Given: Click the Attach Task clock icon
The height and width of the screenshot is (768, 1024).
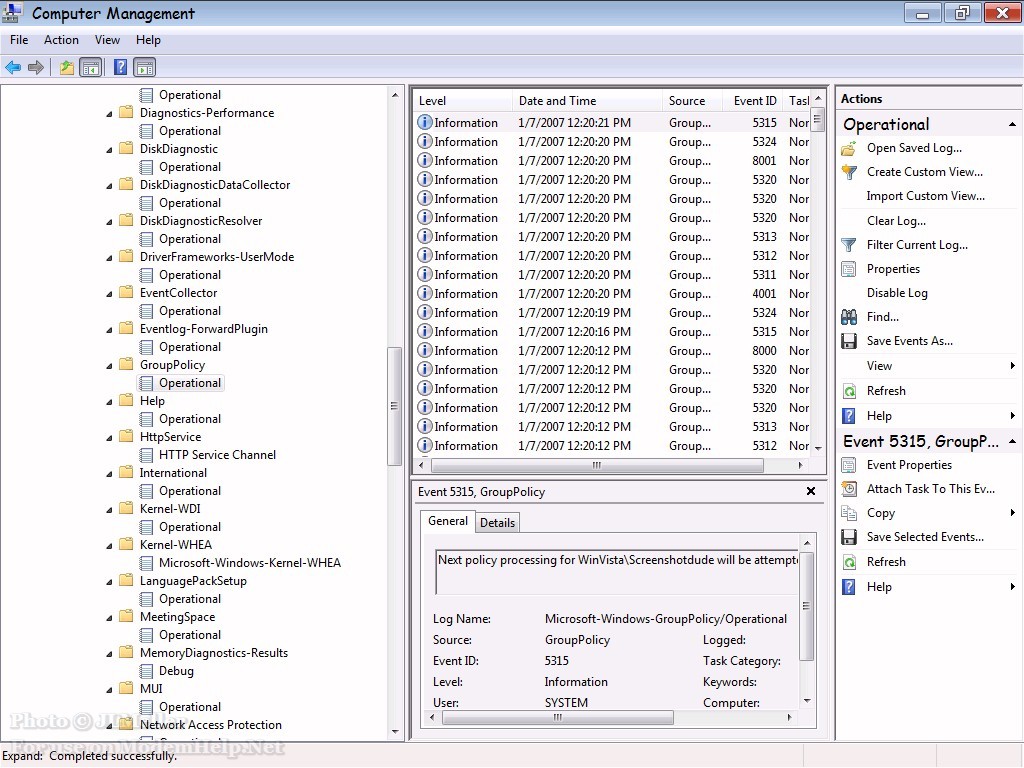Looking at the screenshot, I should [849, 488].
